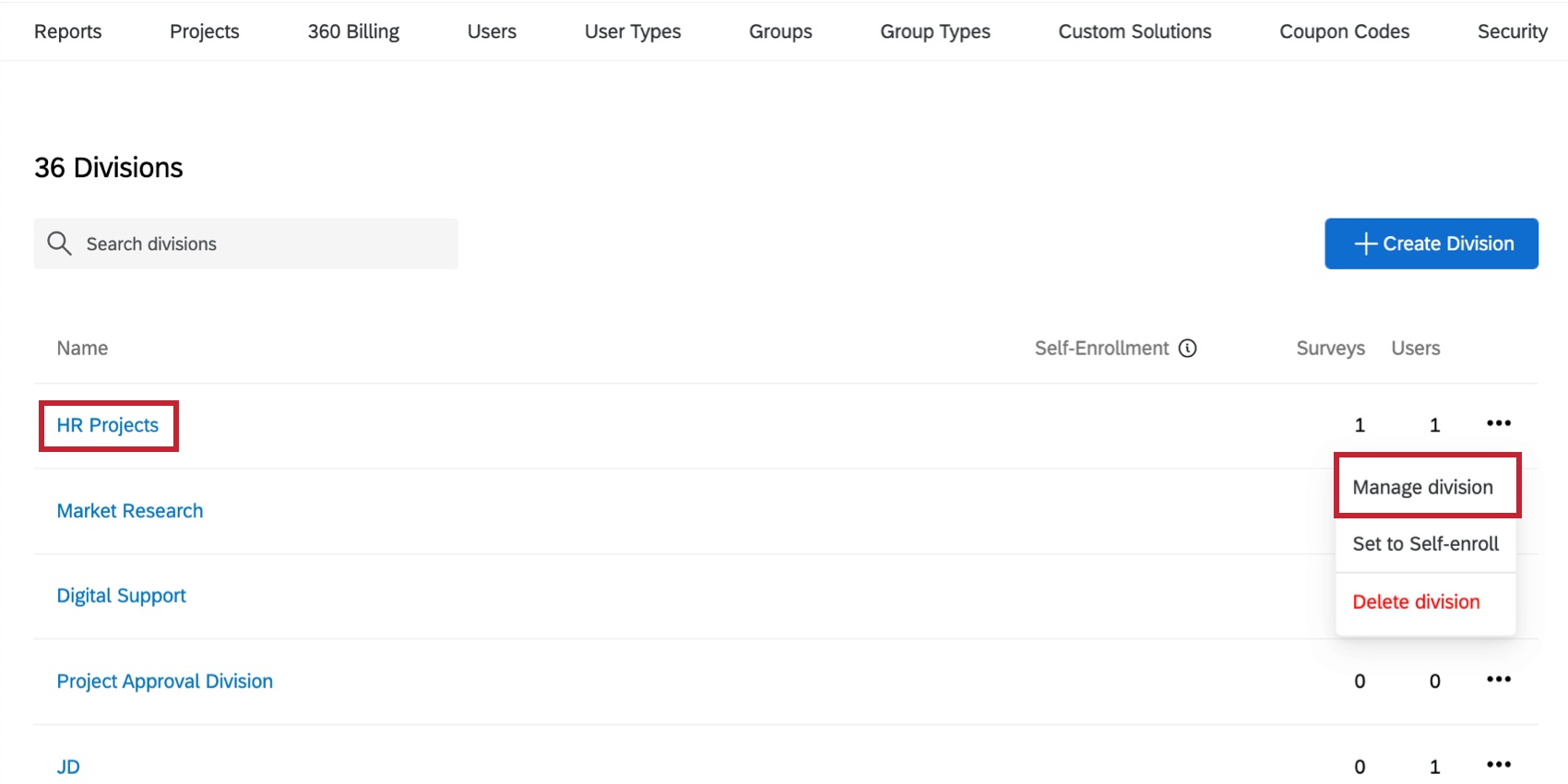
Task: Click the Self-Enrollment info icon
Action: click(x=1188, y=348)
